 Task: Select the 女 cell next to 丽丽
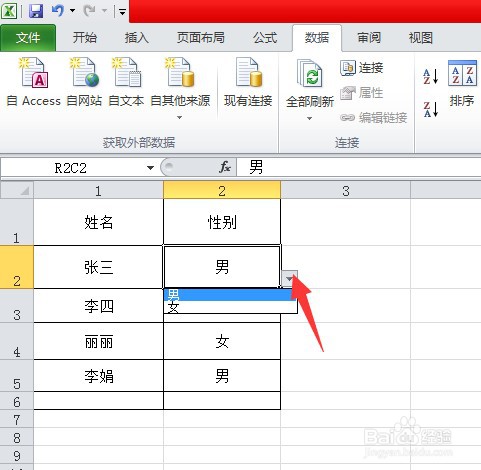pyautogui.click(x=222, y=341)
